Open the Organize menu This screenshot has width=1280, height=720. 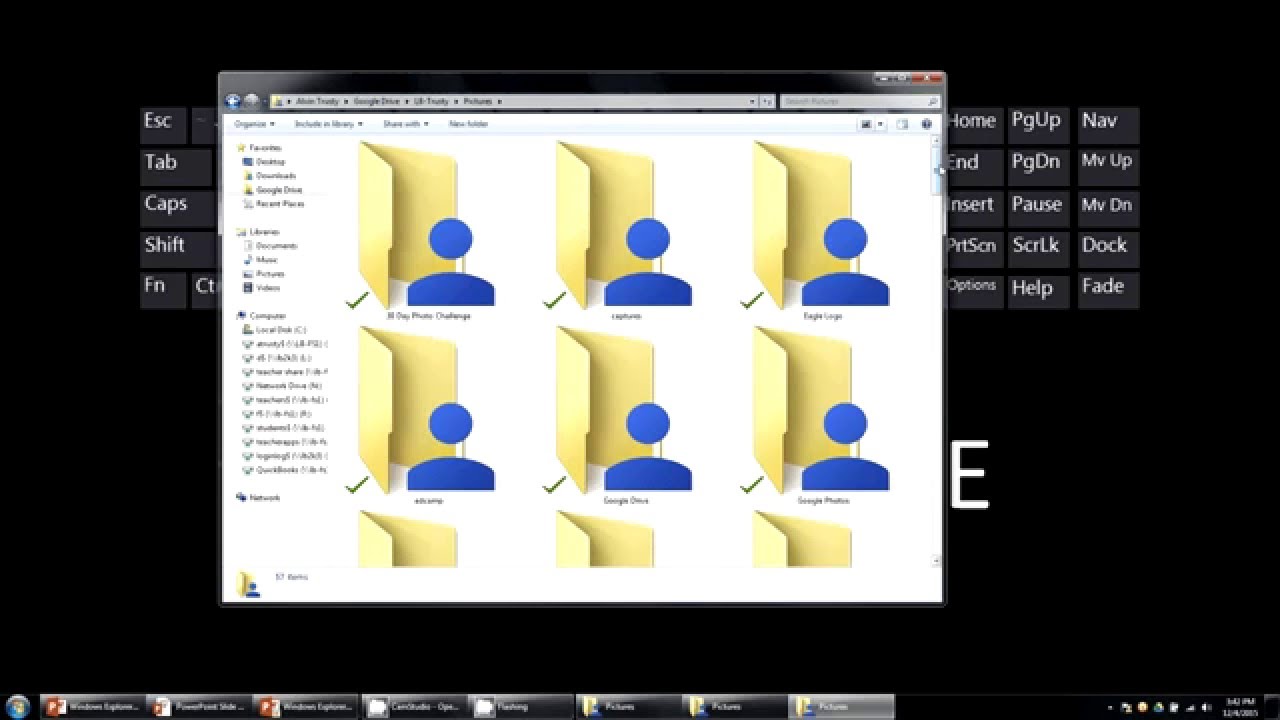pyautogui.click(x=254, y=124)
